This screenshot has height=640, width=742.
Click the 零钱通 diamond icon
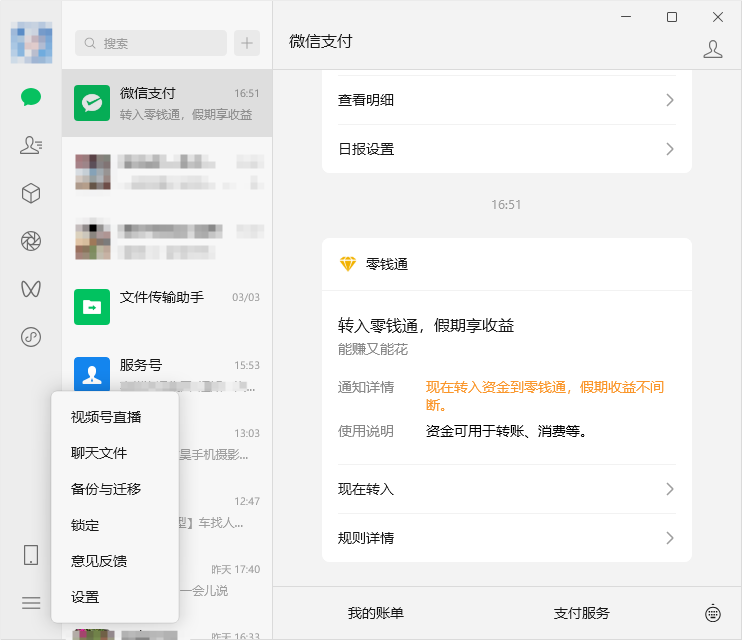(347, 264)
